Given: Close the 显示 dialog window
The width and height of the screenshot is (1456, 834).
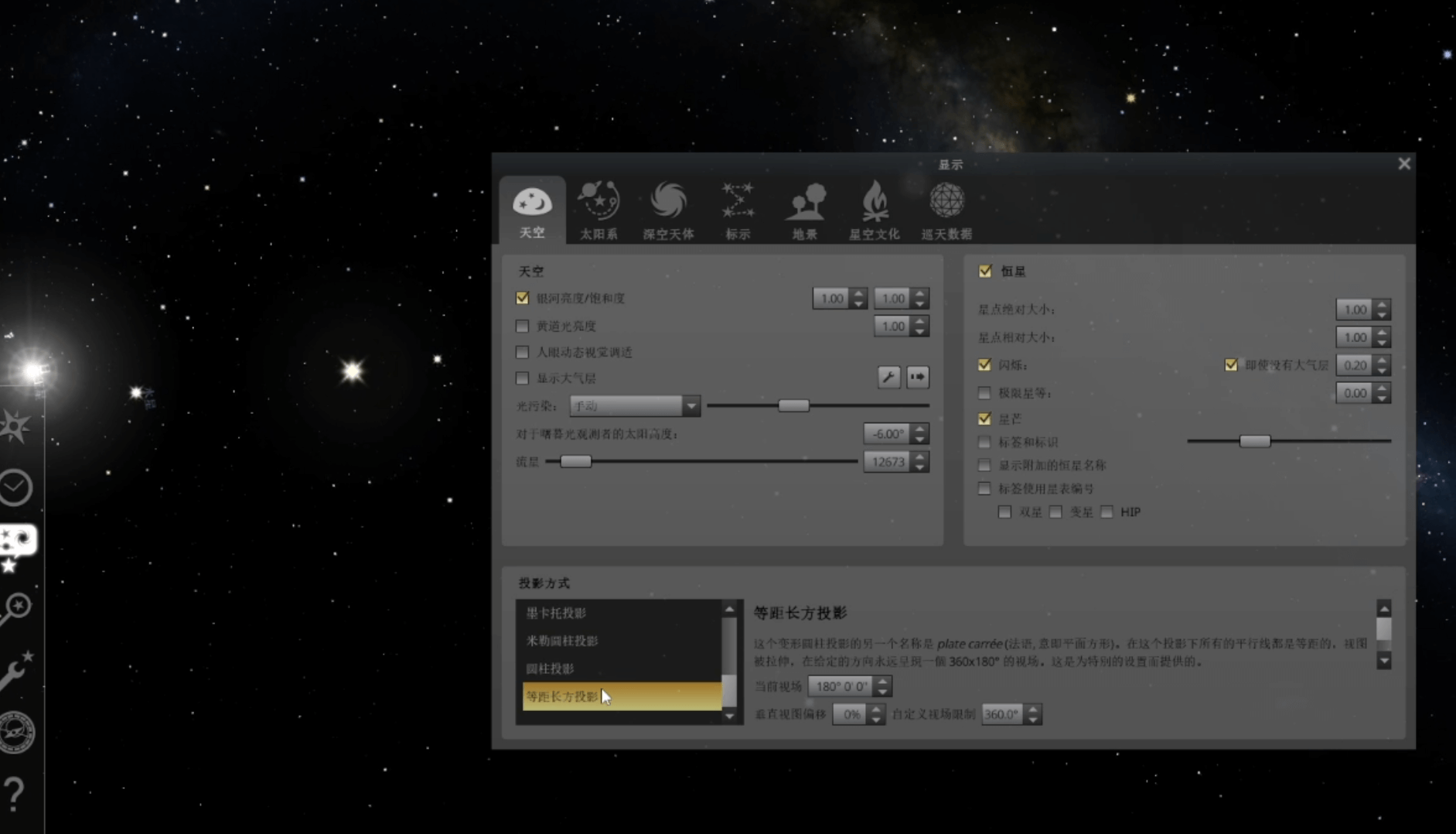Looking at the screenshot, I should click(x=1404, y=164).
